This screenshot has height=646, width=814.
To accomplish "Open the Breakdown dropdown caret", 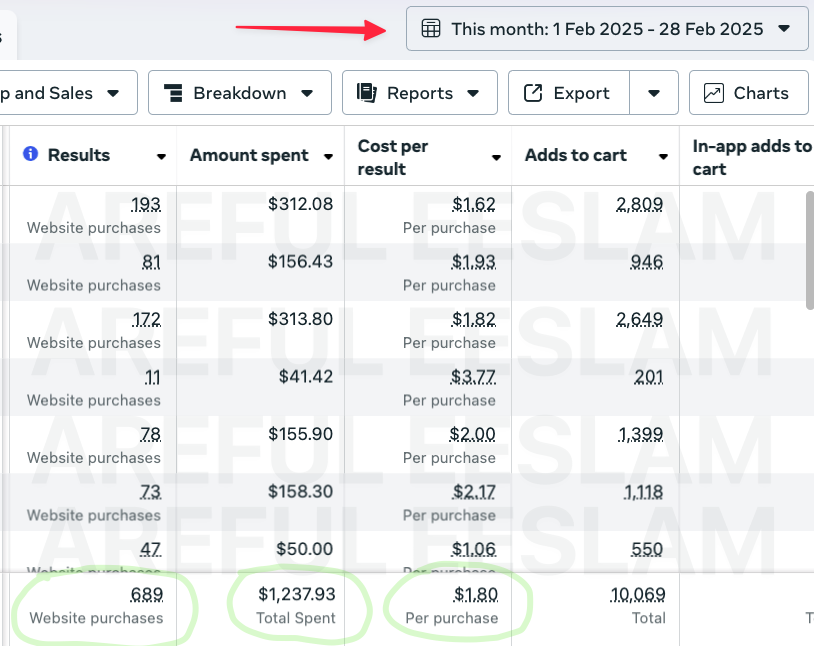I will [308, 93].
